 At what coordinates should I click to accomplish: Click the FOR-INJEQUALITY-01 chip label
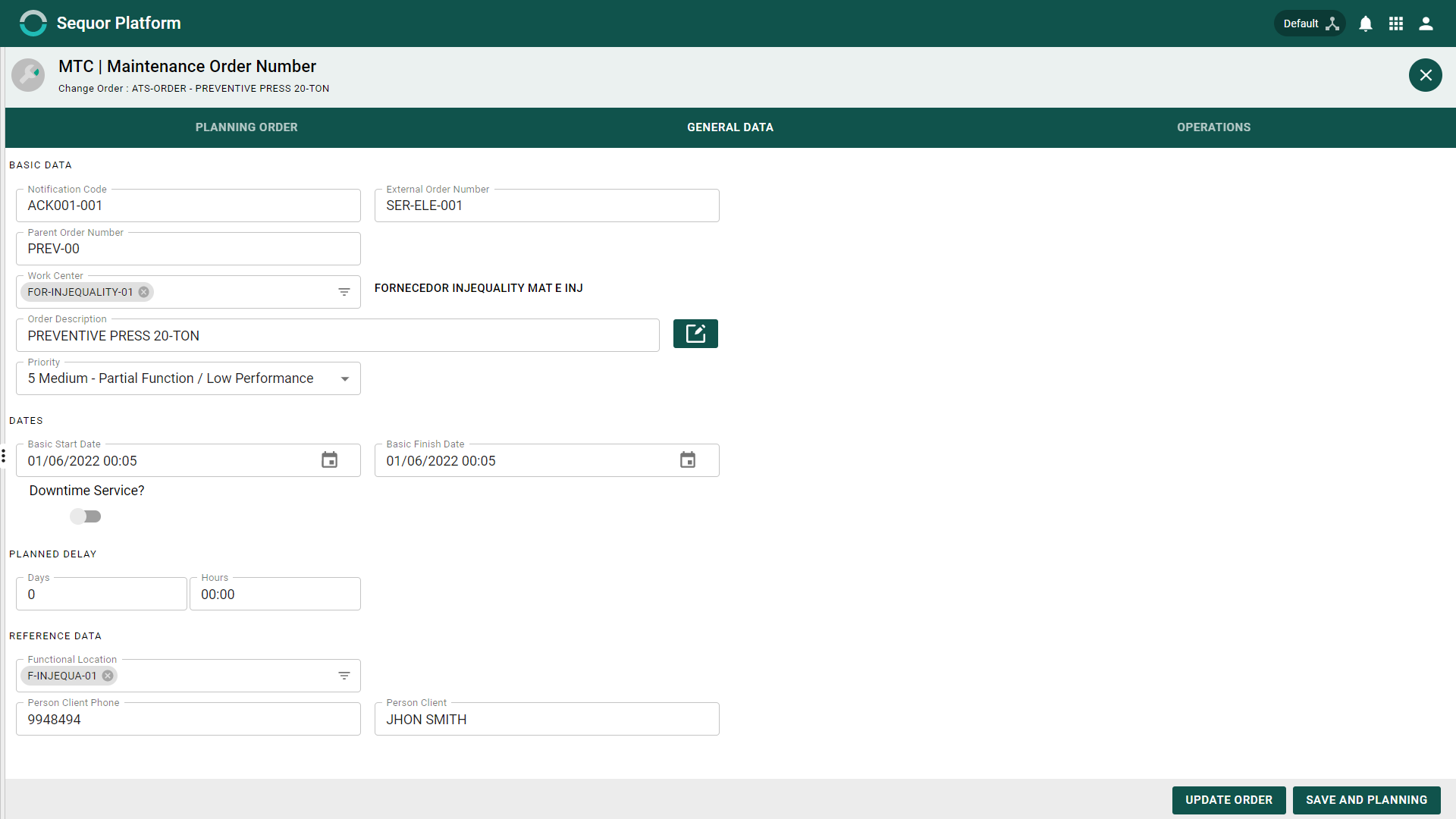[x=80, y=292]
